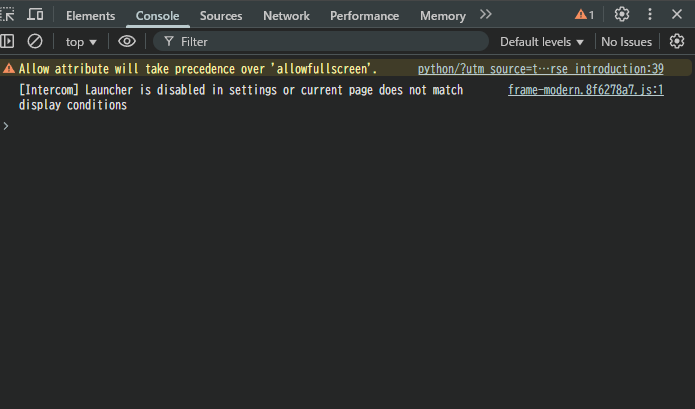
Task: Toggle the console sidebar panel
Action: click(x=8, y=41)
